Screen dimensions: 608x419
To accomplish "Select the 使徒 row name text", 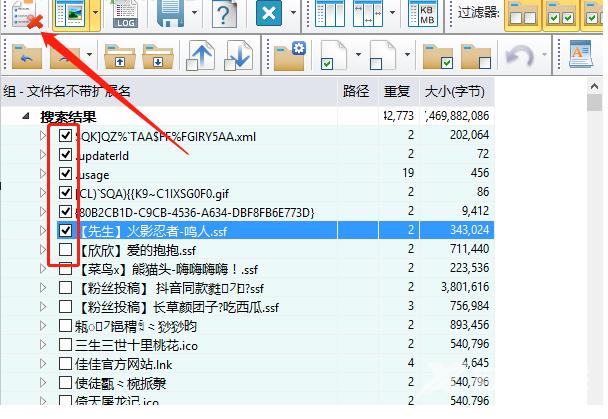I will click(x=120, y=383).
